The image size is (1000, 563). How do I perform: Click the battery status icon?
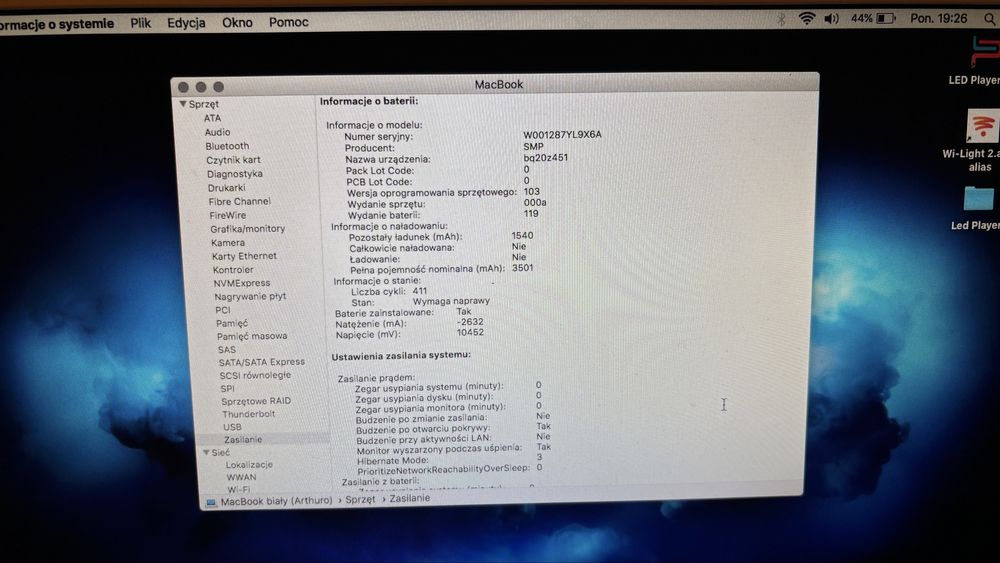click(x=886, y=18)
